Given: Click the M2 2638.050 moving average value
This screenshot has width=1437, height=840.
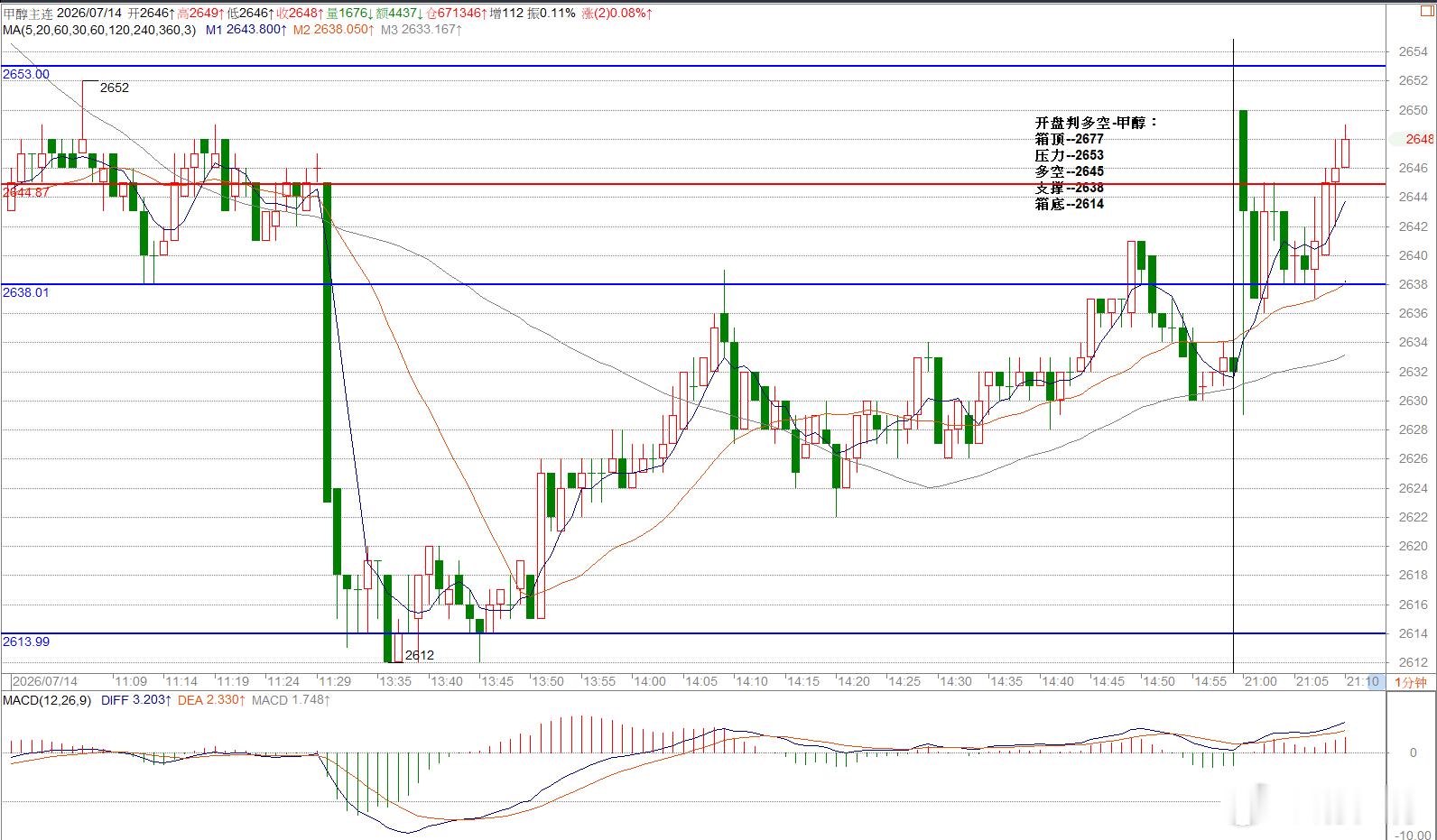Looking at the screenshot, I should (333, 30).
